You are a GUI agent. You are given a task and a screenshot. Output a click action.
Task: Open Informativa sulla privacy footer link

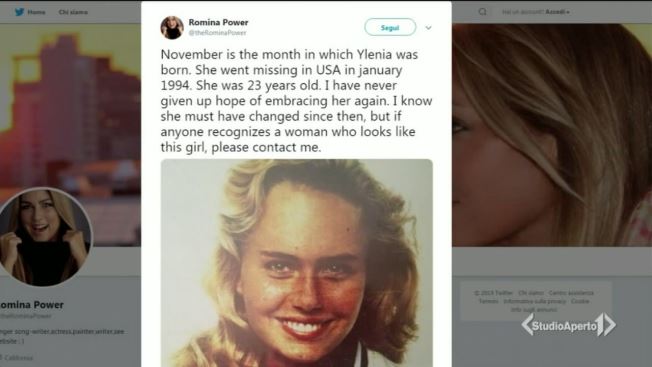[534, 301]
